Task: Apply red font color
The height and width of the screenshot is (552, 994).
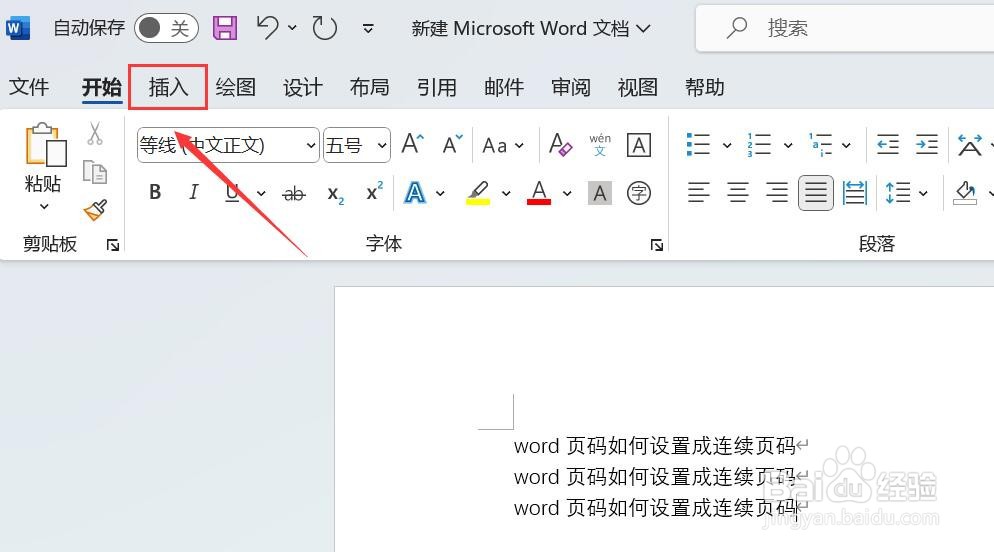Action: [539, 193]
